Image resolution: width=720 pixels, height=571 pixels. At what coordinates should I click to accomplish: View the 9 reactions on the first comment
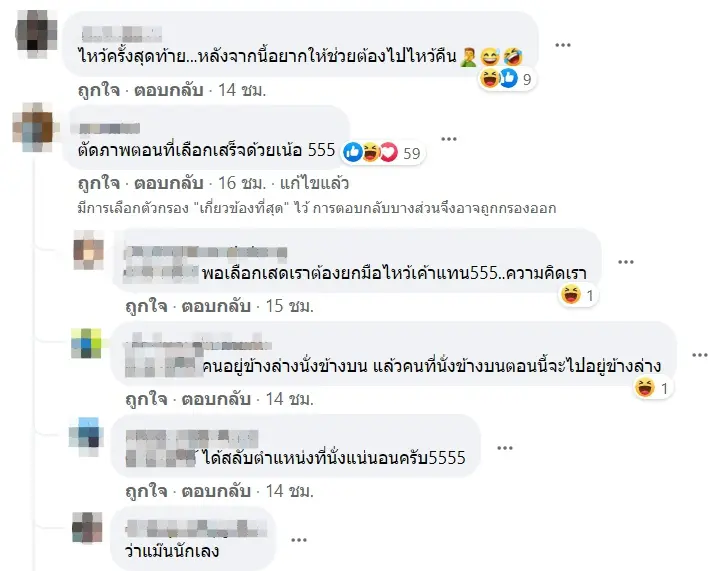[x=506, y=79]
